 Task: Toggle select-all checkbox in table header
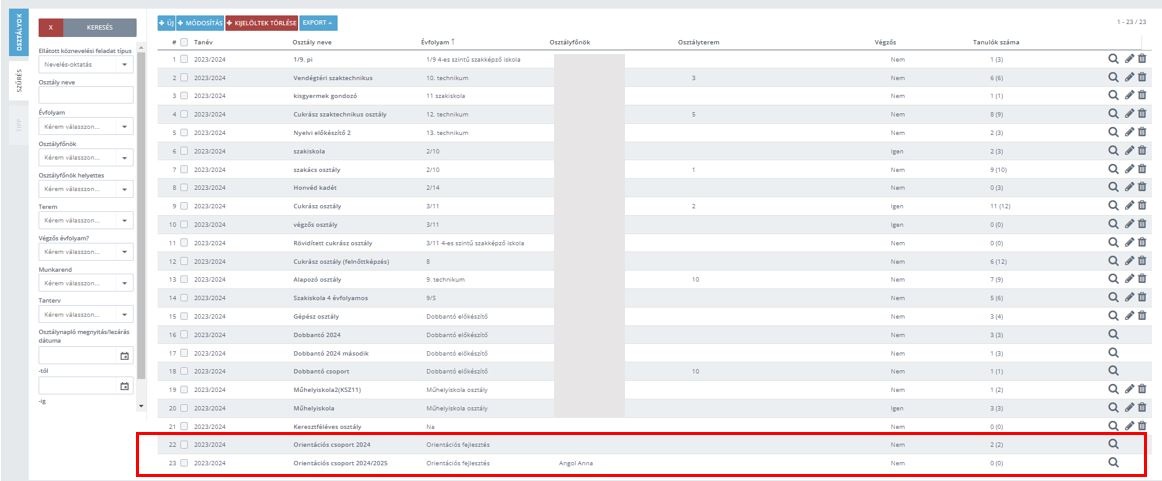pyautogui.click(x=184, y=42)
